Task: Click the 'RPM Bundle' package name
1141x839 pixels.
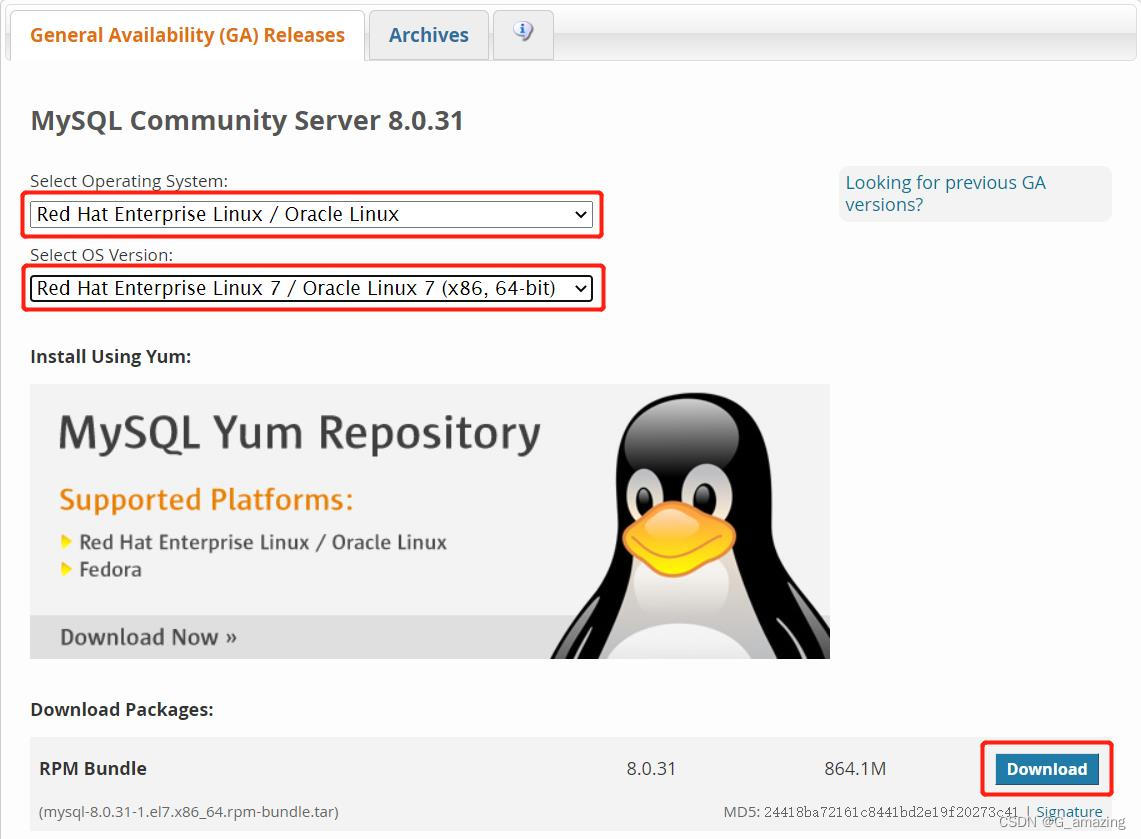Action: [x=92, y=768]
